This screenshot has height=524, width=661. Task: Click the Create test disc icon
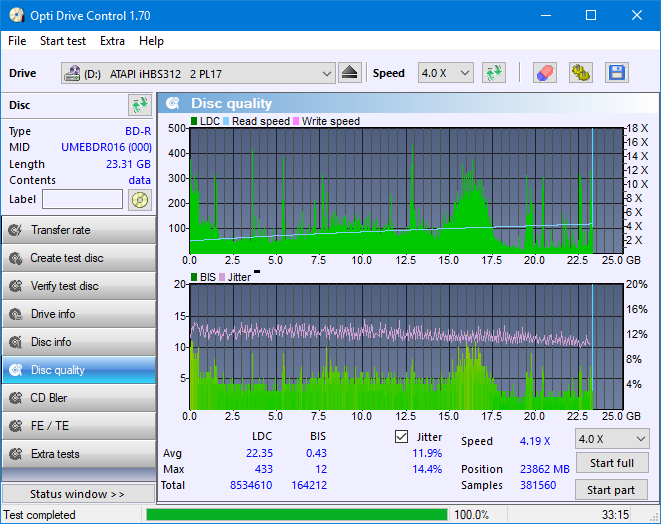(16, 258)
